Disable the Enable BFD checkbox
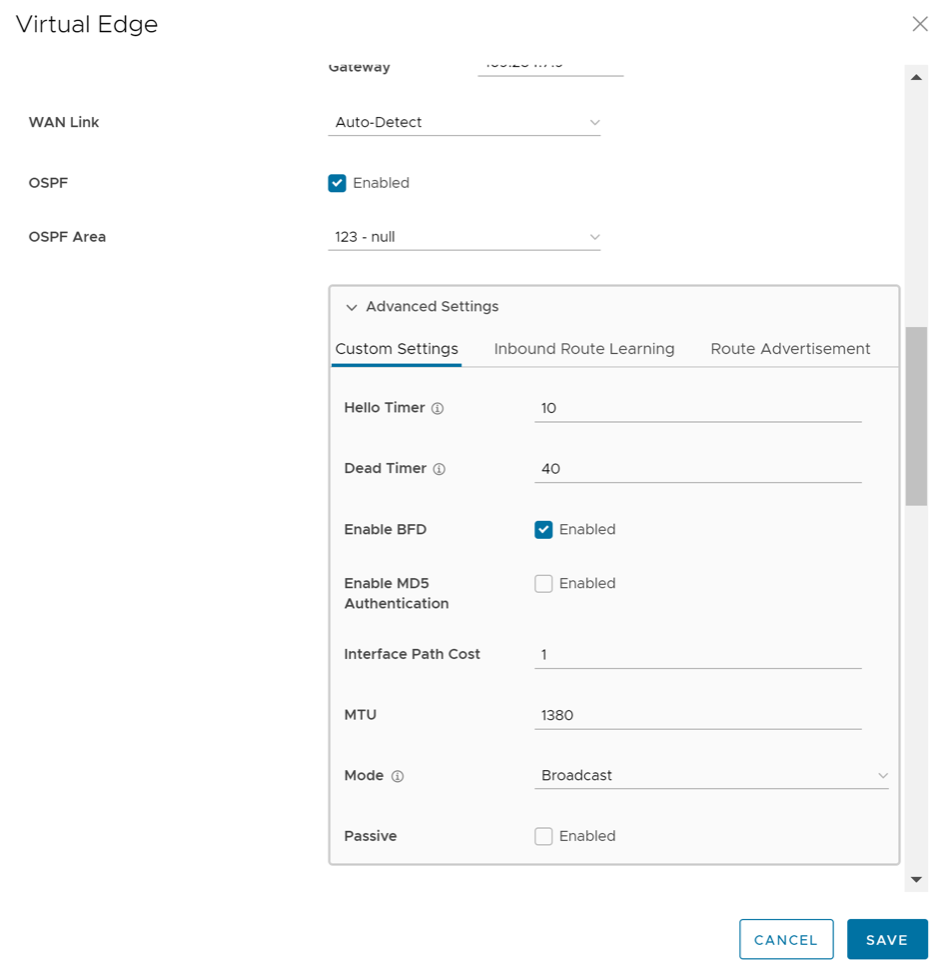 pyautogui.click(x=544, y=530)
